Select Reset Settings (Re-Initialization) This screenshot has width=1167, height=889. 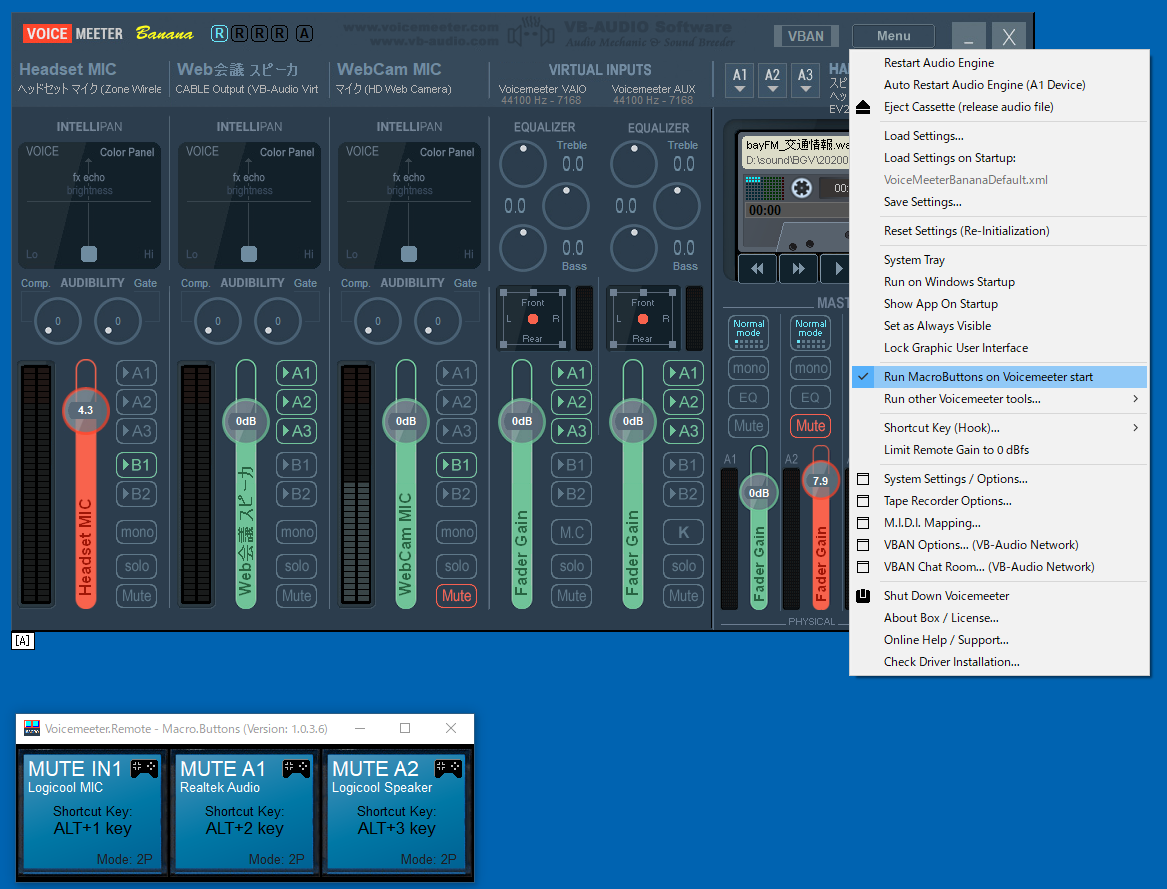click(999, 231)
